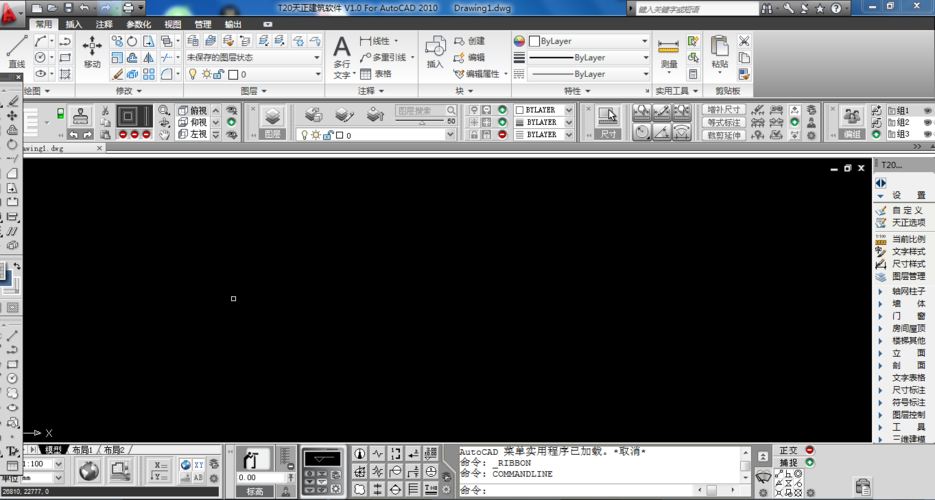Click the help question mark icon
The width and height of the screenshot is (935, 500).
(836, 8)
